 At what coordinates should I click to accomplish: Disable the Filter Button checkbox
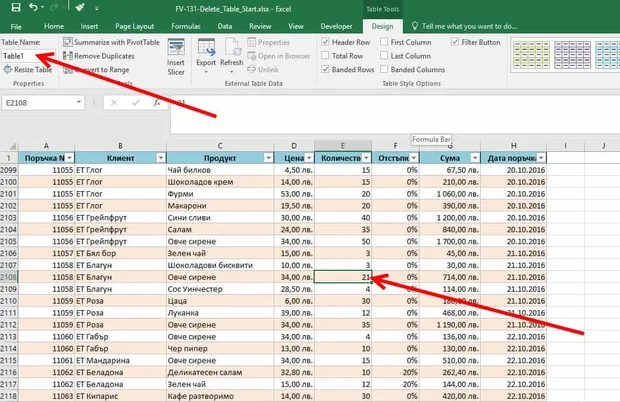(x=455, y=42)
